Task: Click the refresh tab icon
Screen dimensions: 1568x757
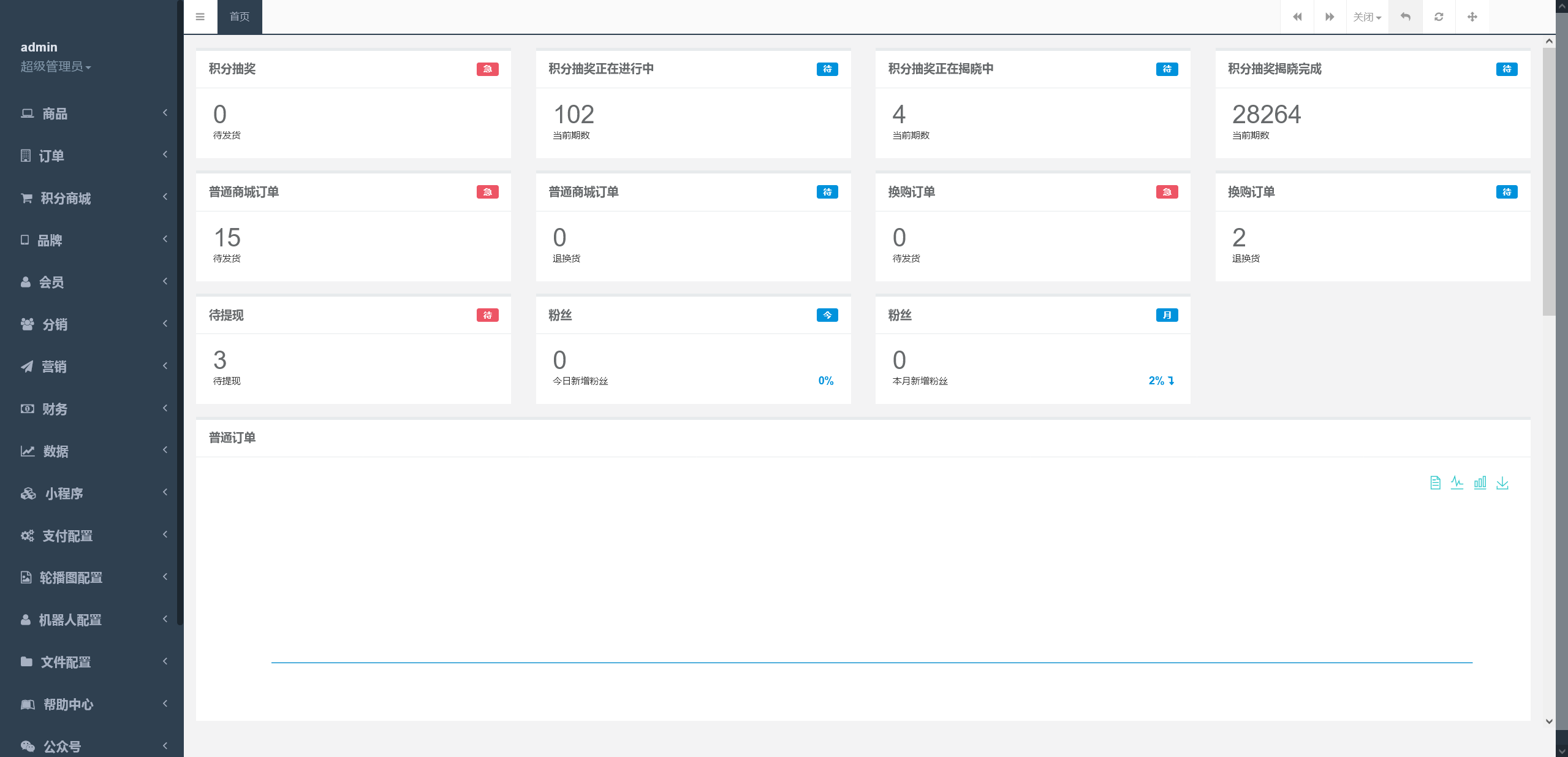Action: [1439, 17]
